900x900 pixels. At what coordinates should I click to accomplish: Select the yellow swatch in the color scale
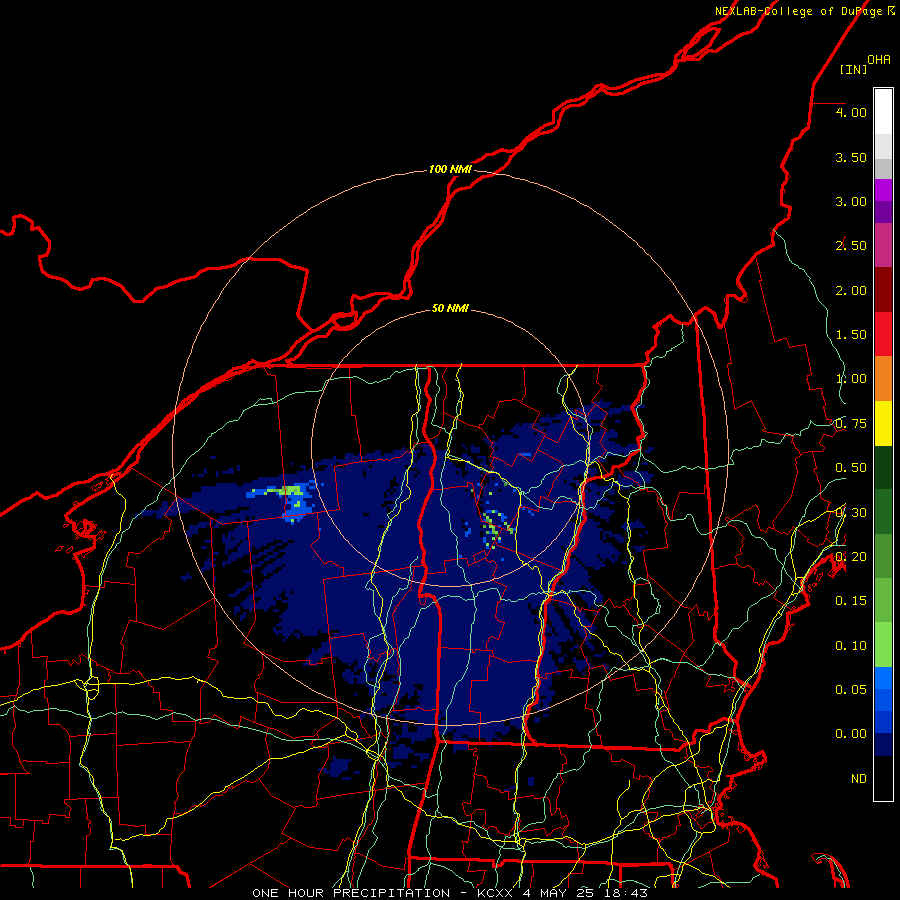coord(883,423)
